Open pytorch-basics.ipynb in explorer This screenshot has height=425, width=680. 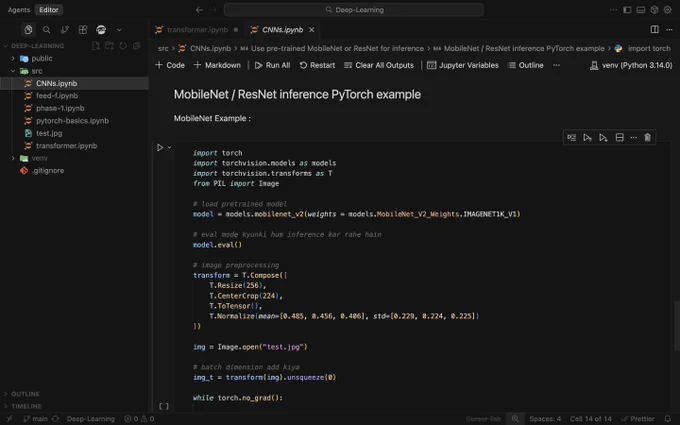click(74, 121)
